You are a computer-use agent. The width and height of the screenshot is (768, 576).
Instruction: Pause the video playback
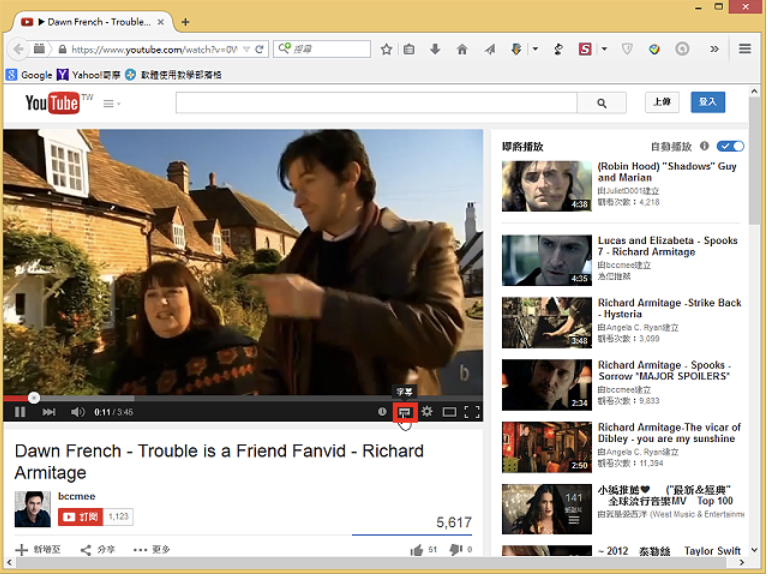click(20, 412)
